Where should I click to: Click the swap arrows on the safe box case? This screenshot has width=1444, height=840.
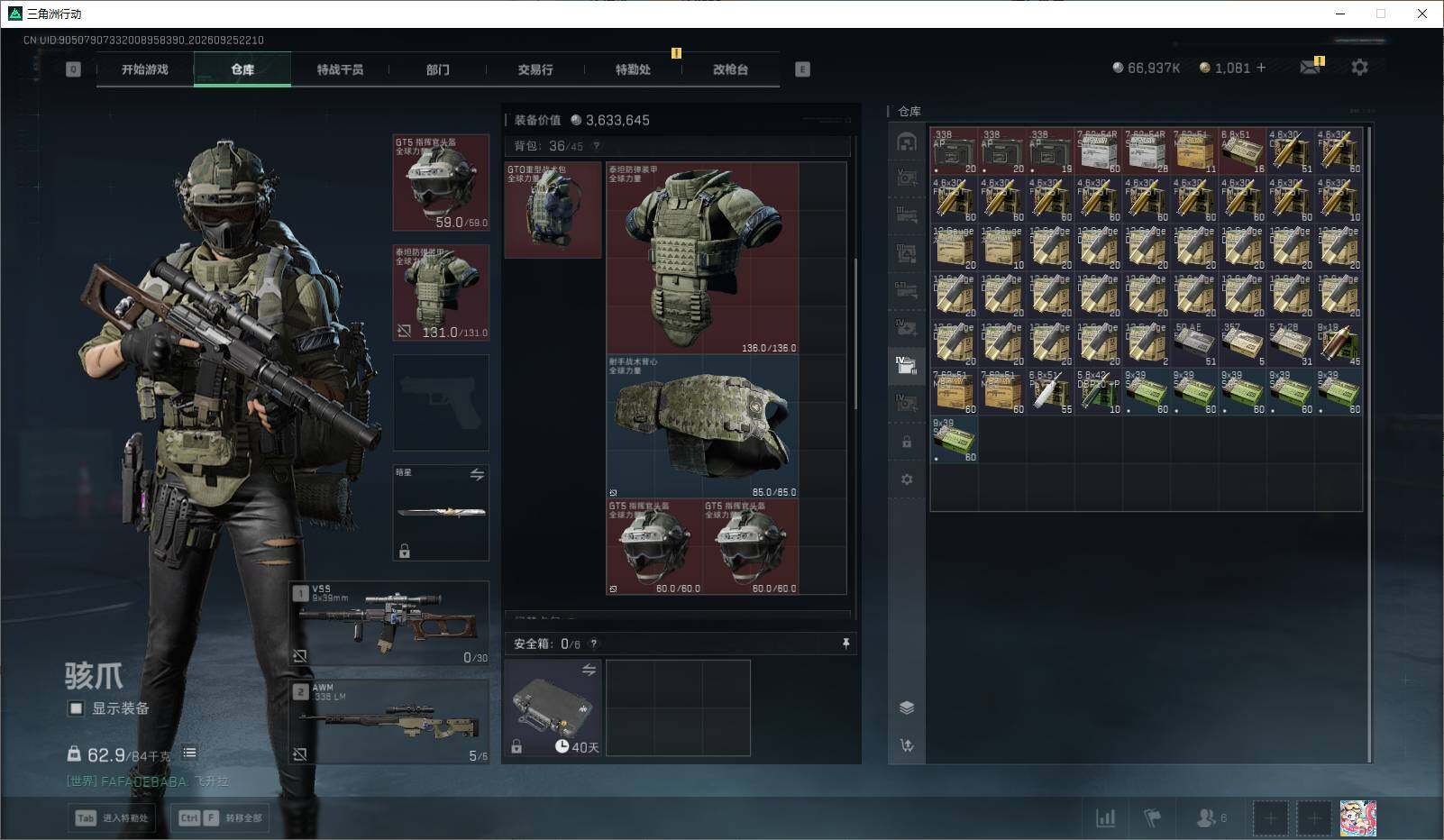pyautogui.click(x=589, y=670)
